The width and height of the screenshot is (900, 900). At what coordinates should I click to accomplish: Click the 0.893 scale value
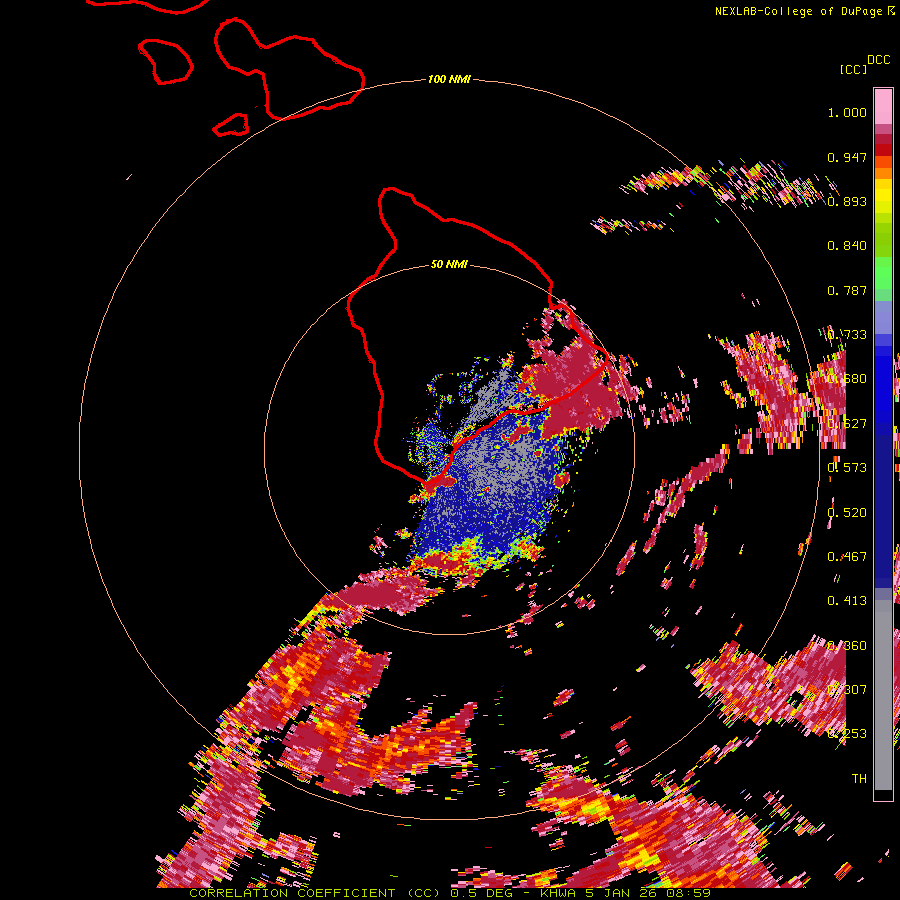[847, 201]
